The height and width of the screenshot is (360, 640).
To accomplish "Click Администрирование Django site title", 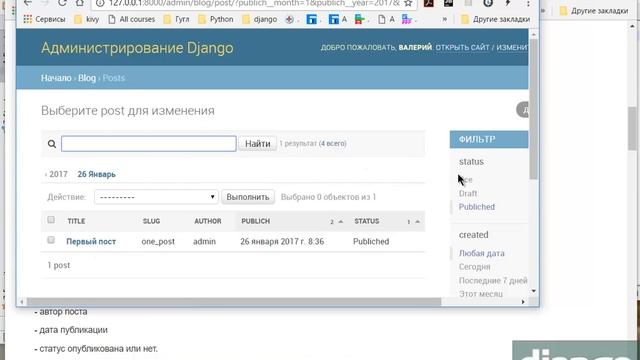I will (137, 48).
